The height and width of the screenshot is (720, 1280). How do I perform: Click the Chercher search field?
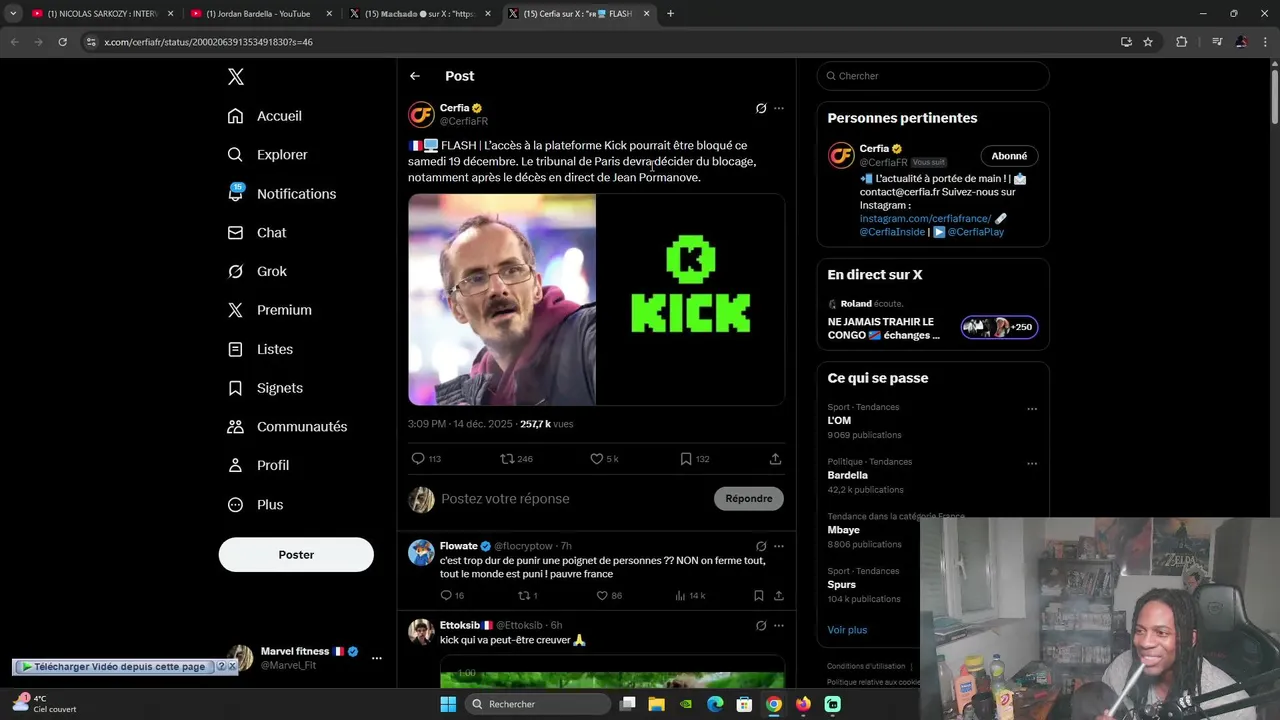click(933, 76)
